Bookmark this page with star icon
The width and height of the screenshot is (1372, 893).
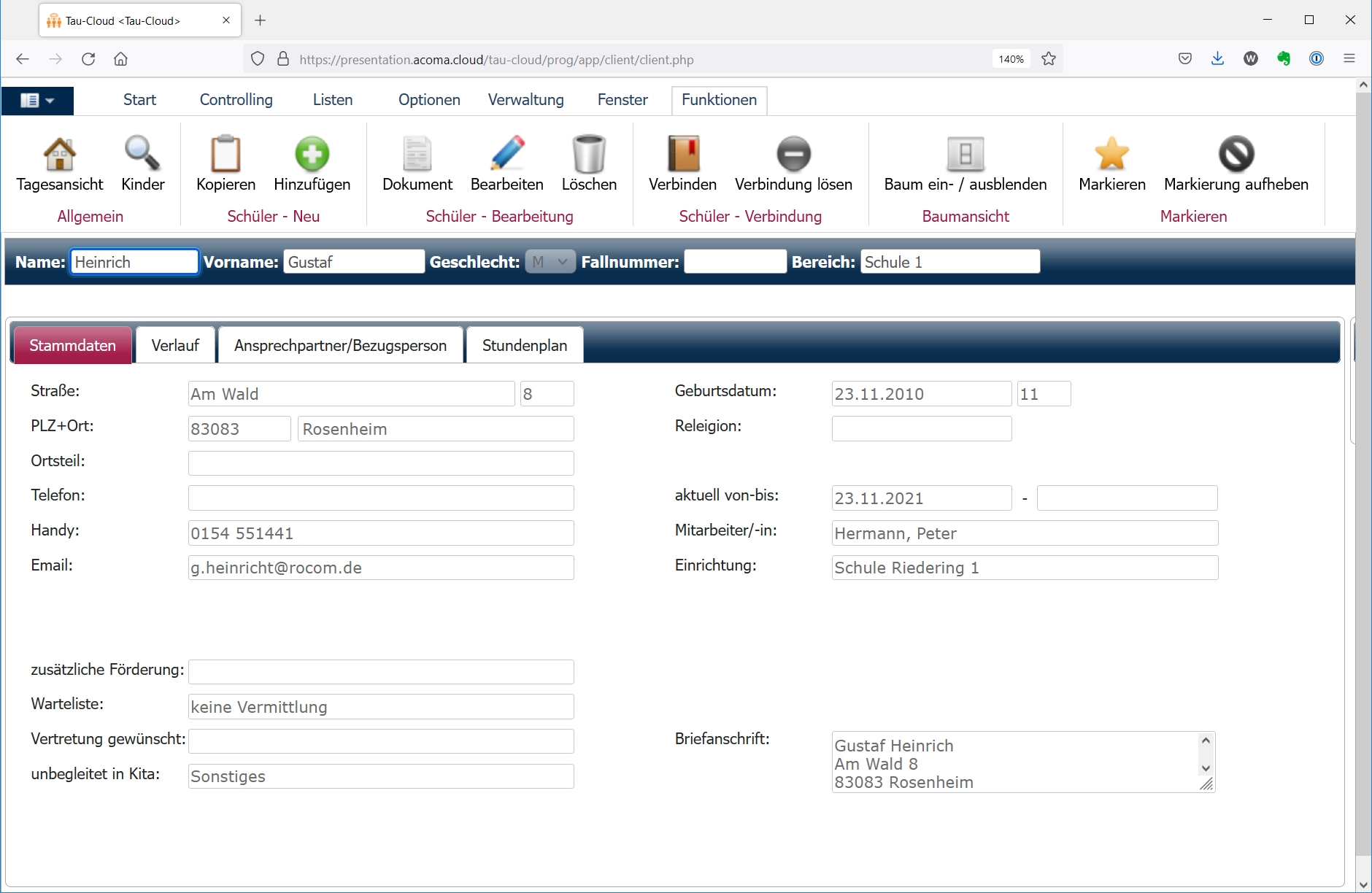1049,59
